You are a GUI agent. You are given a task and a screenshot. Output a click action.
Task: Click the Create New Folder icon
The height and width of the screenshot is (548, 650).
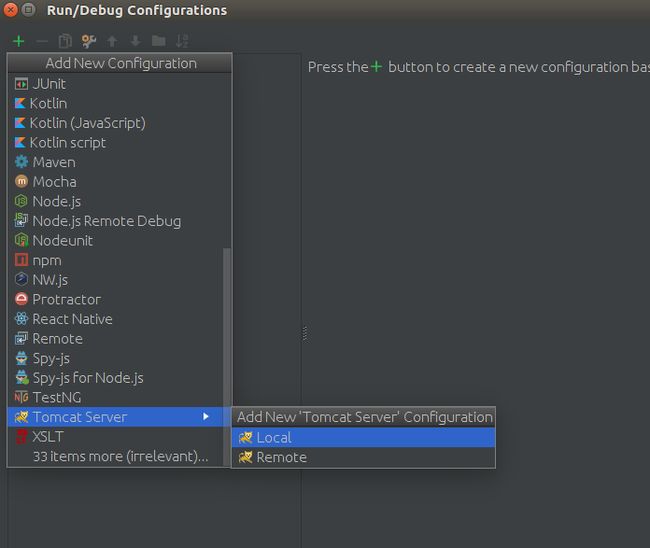159,41
